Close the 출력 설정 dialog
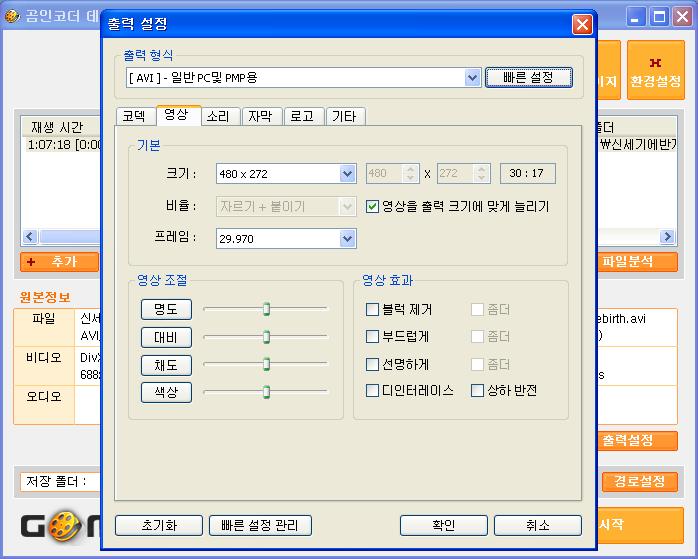 pyautogui.click(x=581, y=24)
